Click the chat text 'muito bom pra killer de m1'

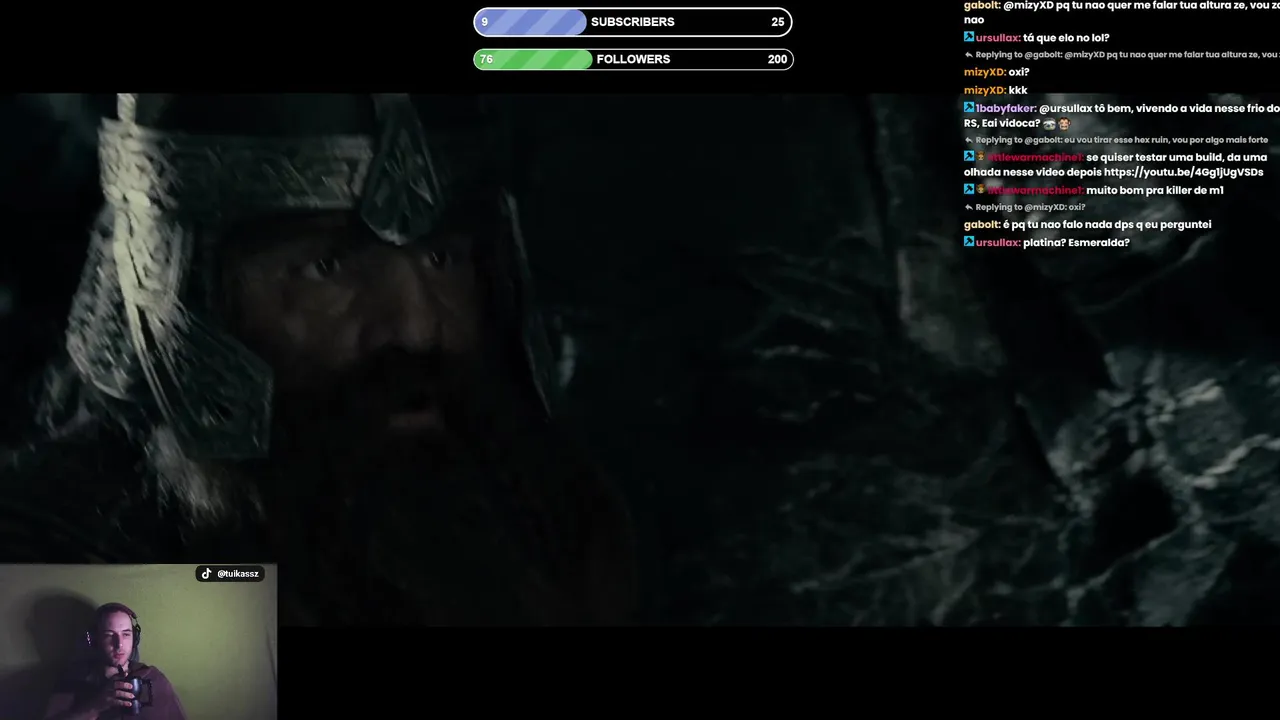(1155, 190)
